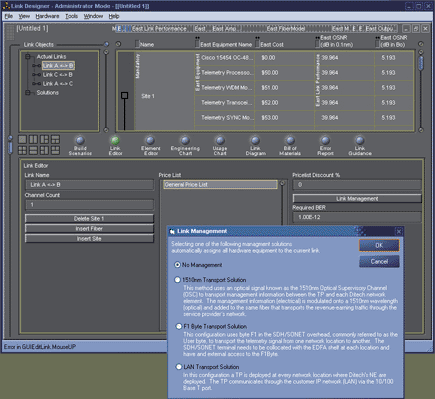Click bottom arrow of Link Objects scrollbar

[106, 130]
